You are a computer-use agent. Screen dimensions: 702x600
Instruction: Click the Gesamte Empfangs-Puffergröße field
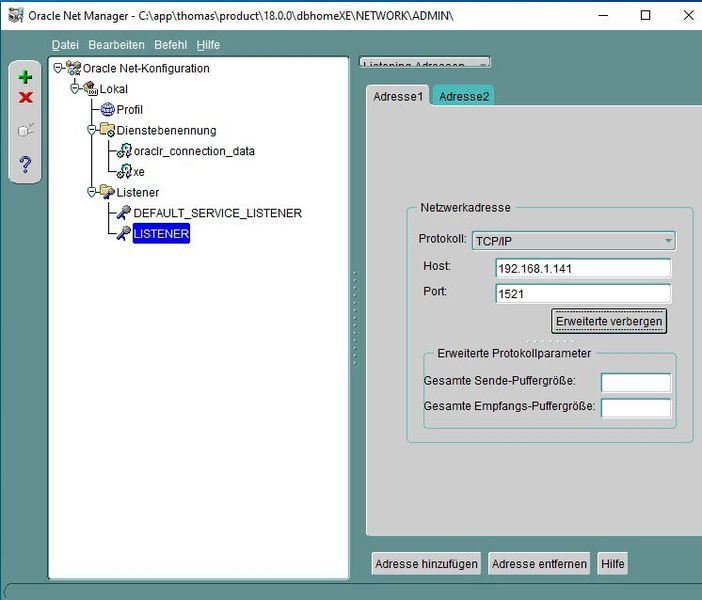point(636,408)
